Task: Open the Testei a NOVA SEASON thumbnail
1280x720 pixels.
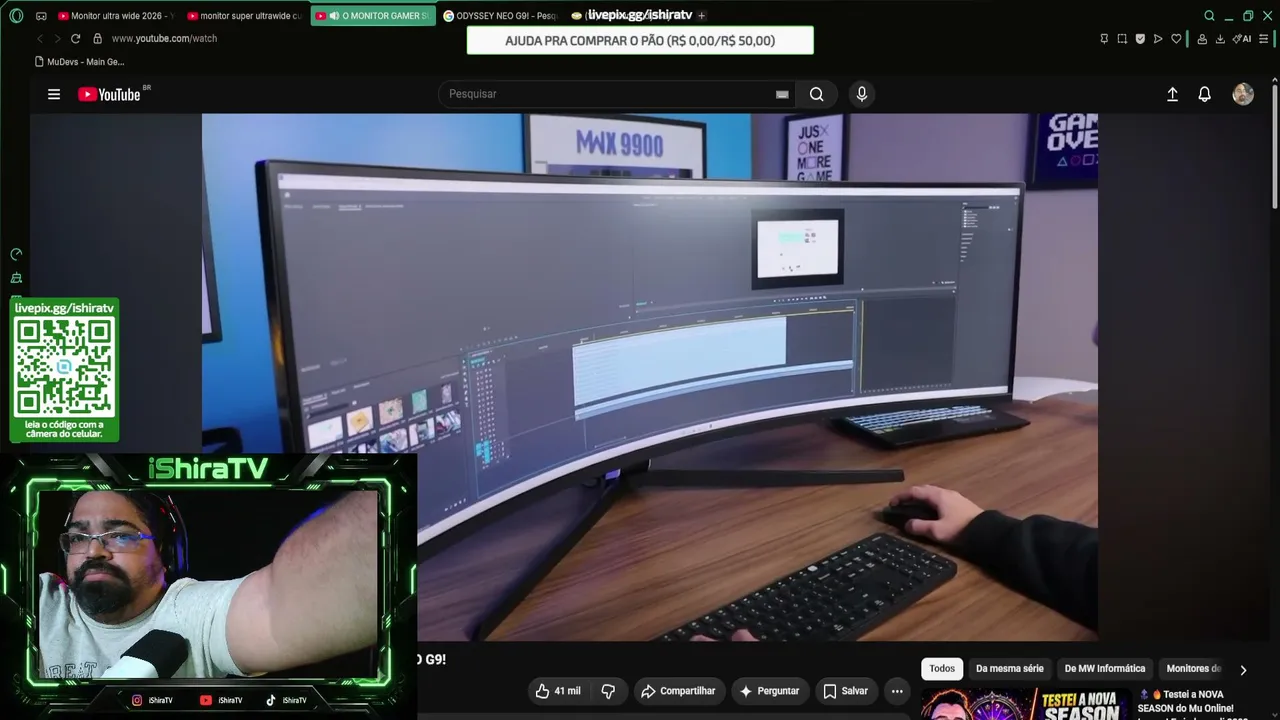Action: (x=1026, y=704)
